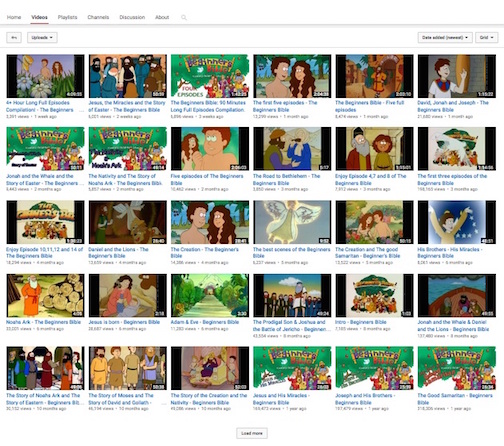Select the Videos tab

(39, 17)
